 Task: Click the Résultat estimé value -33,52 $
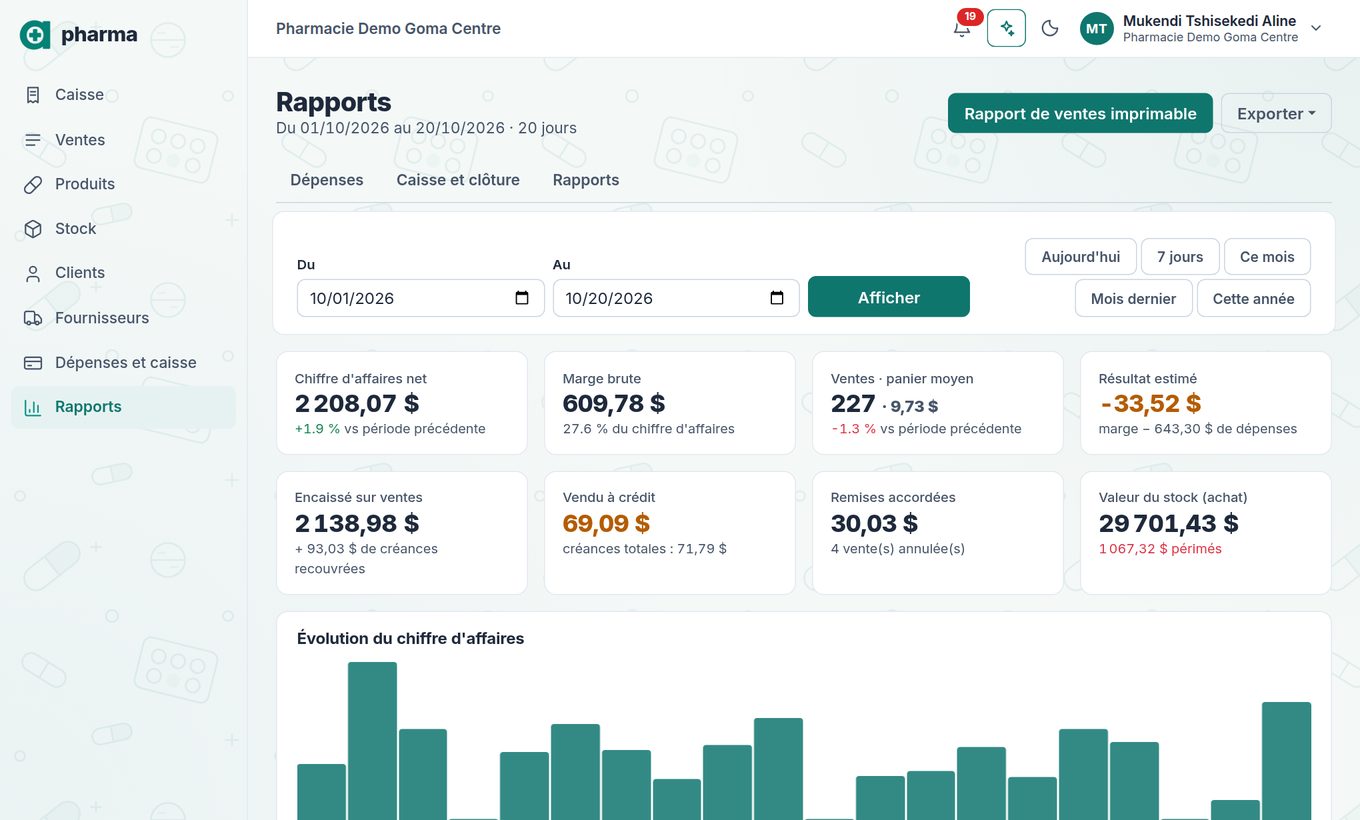pyautogui.click(x=1150, y=404)
